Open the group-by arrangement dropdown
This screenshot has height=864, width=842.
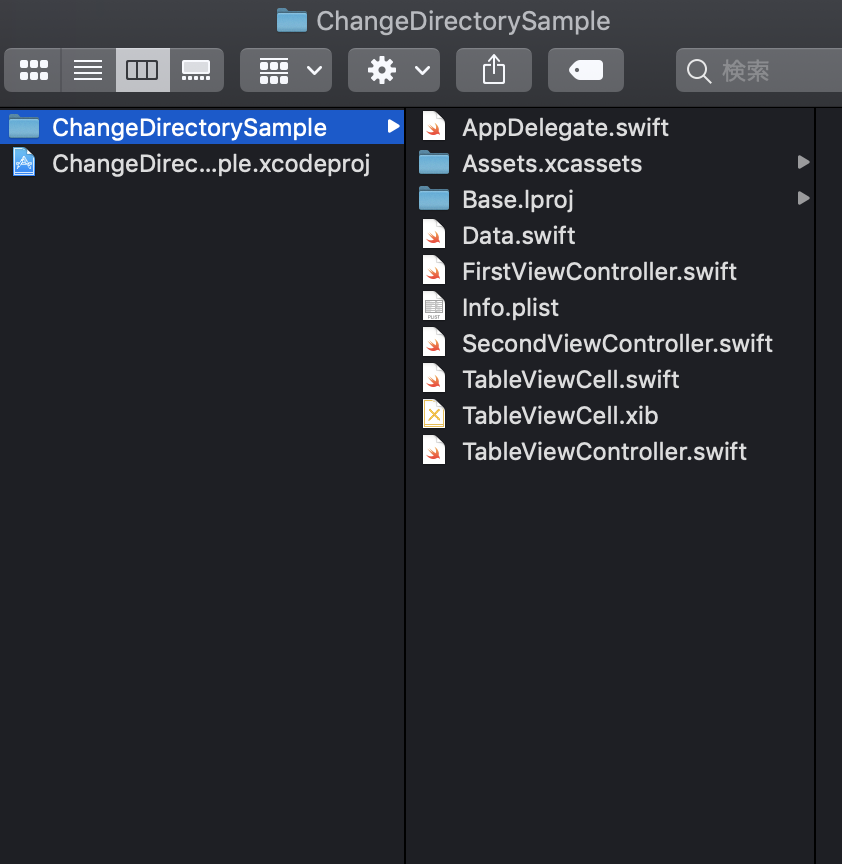(286, 70)
